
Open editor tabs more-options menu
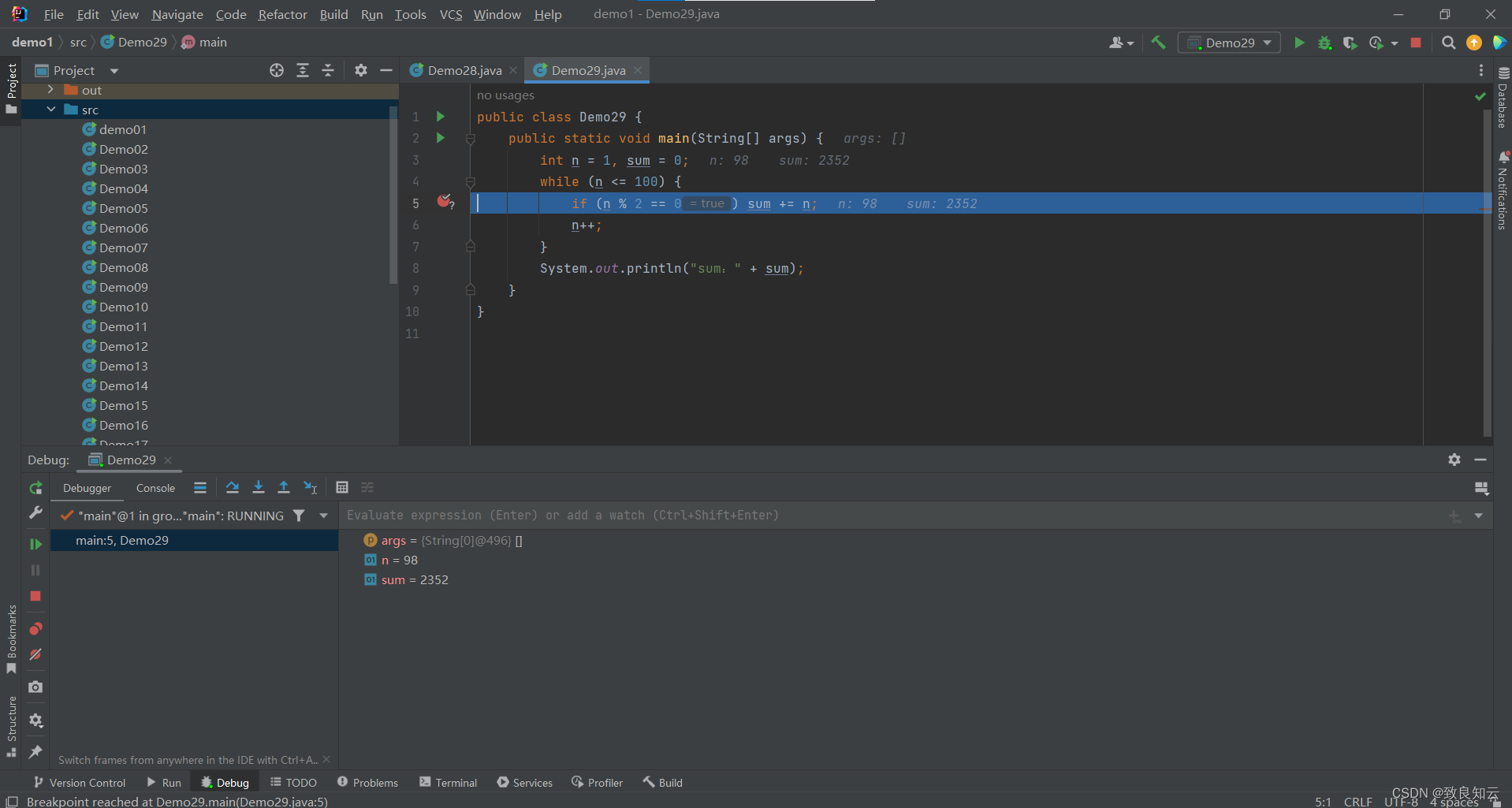(1481, 70)
